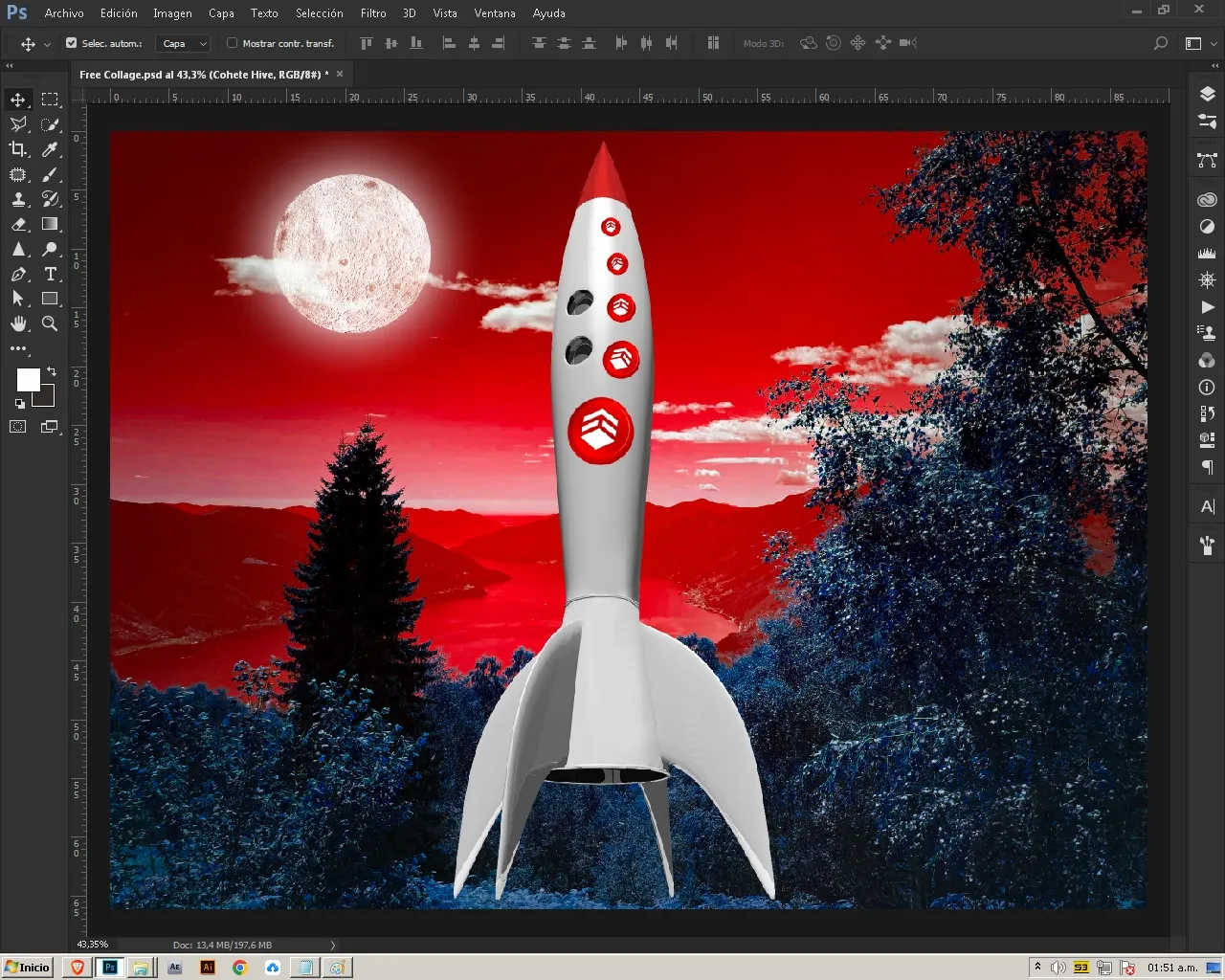Close the Free Collage.psd document tab
This screenshot has height=980, width=1225.
pyautogui.click(x=340, y=74)
